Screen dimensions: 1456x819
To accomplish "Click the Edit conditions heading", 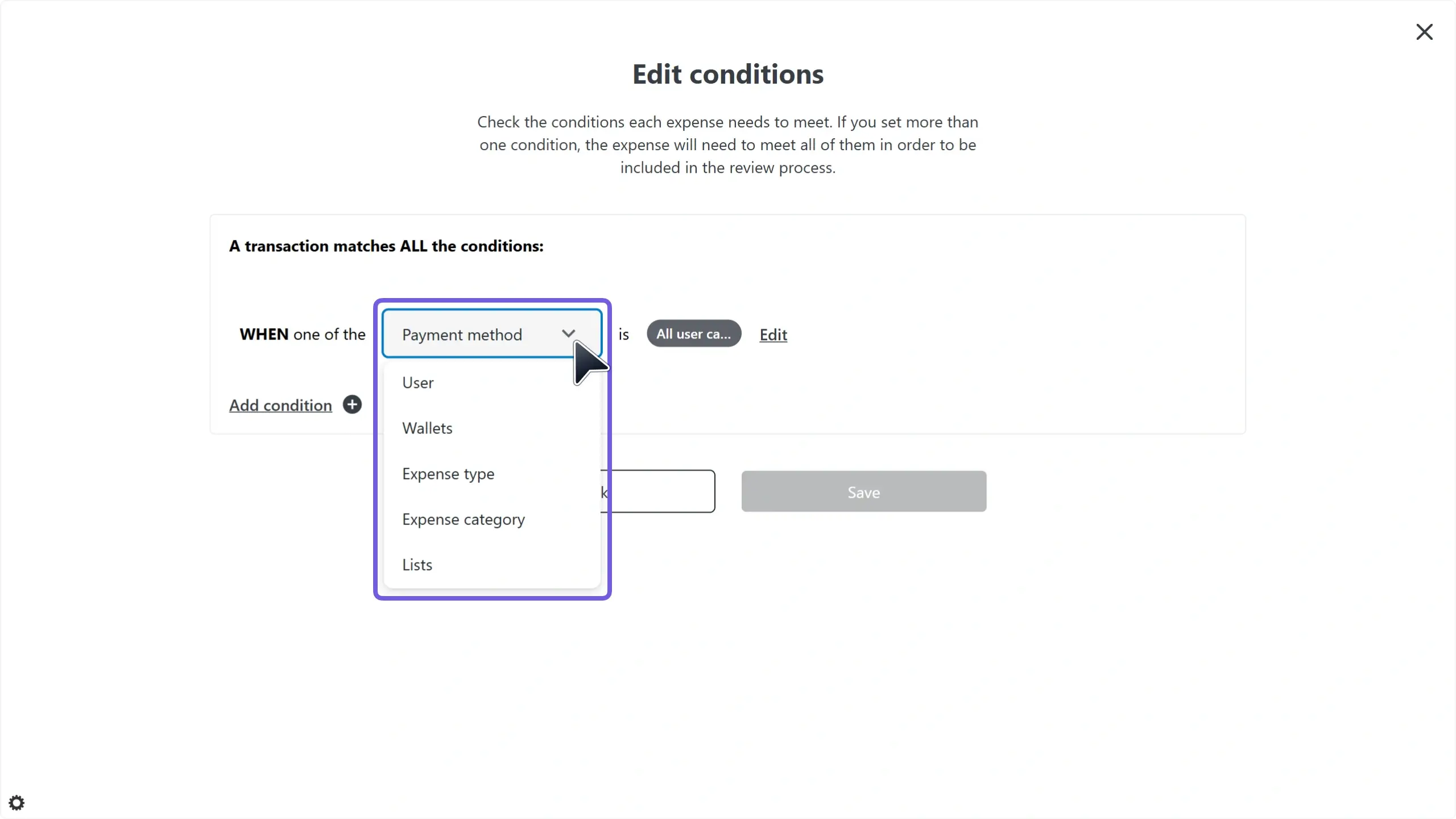I will click(727, 75).
